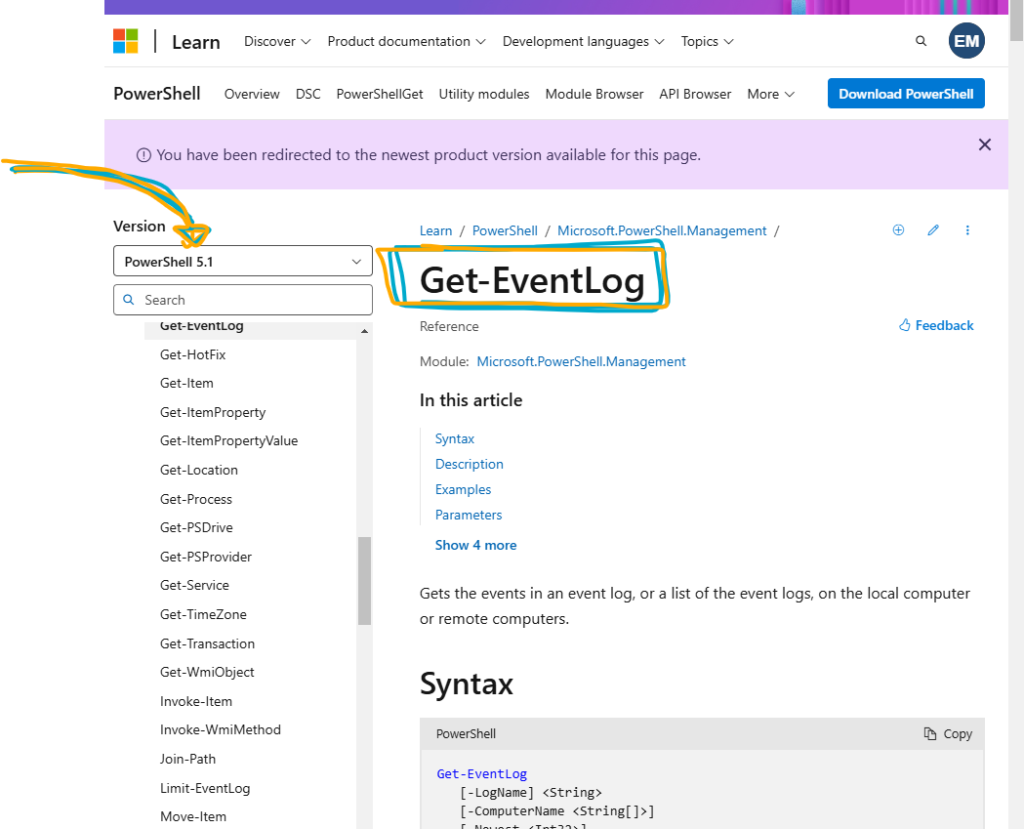
Task: Click the add to collection plus icon
Action: (x=899, y=230)
